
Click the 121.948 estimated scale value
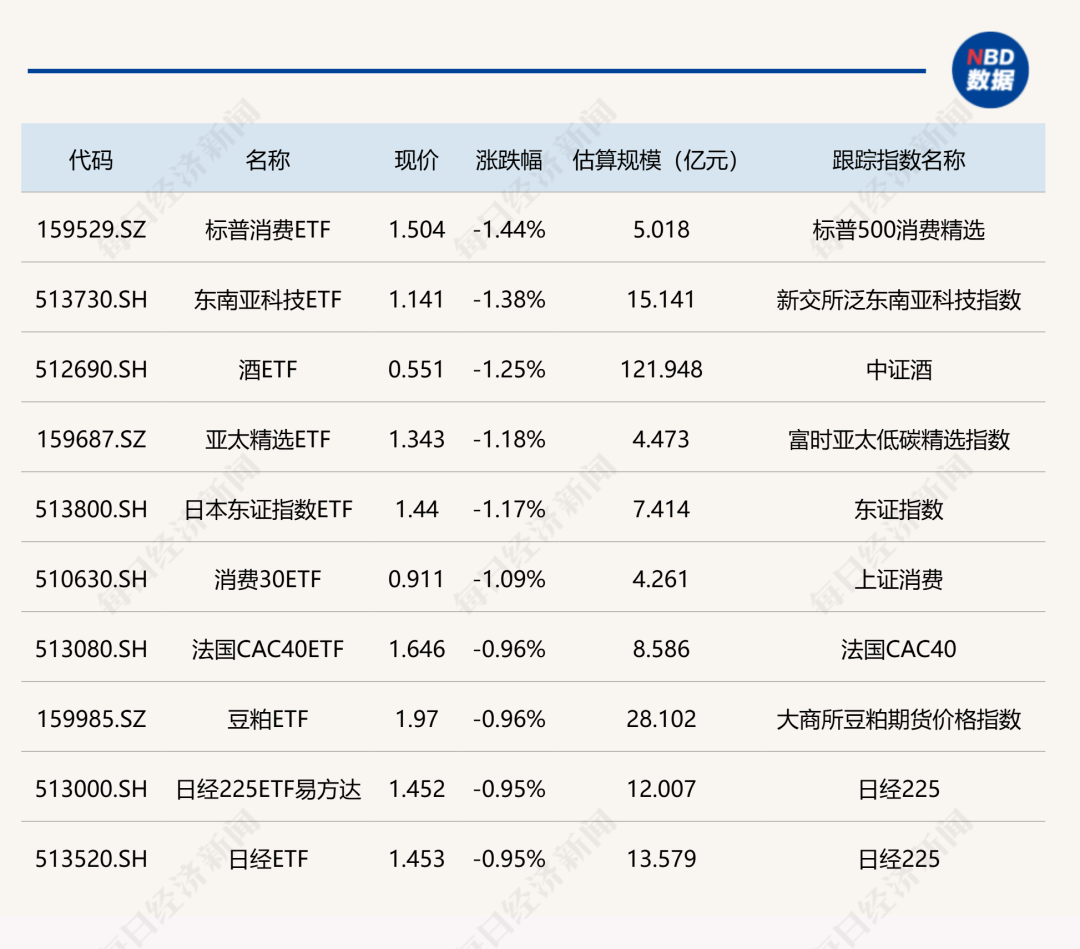(661, 370)
